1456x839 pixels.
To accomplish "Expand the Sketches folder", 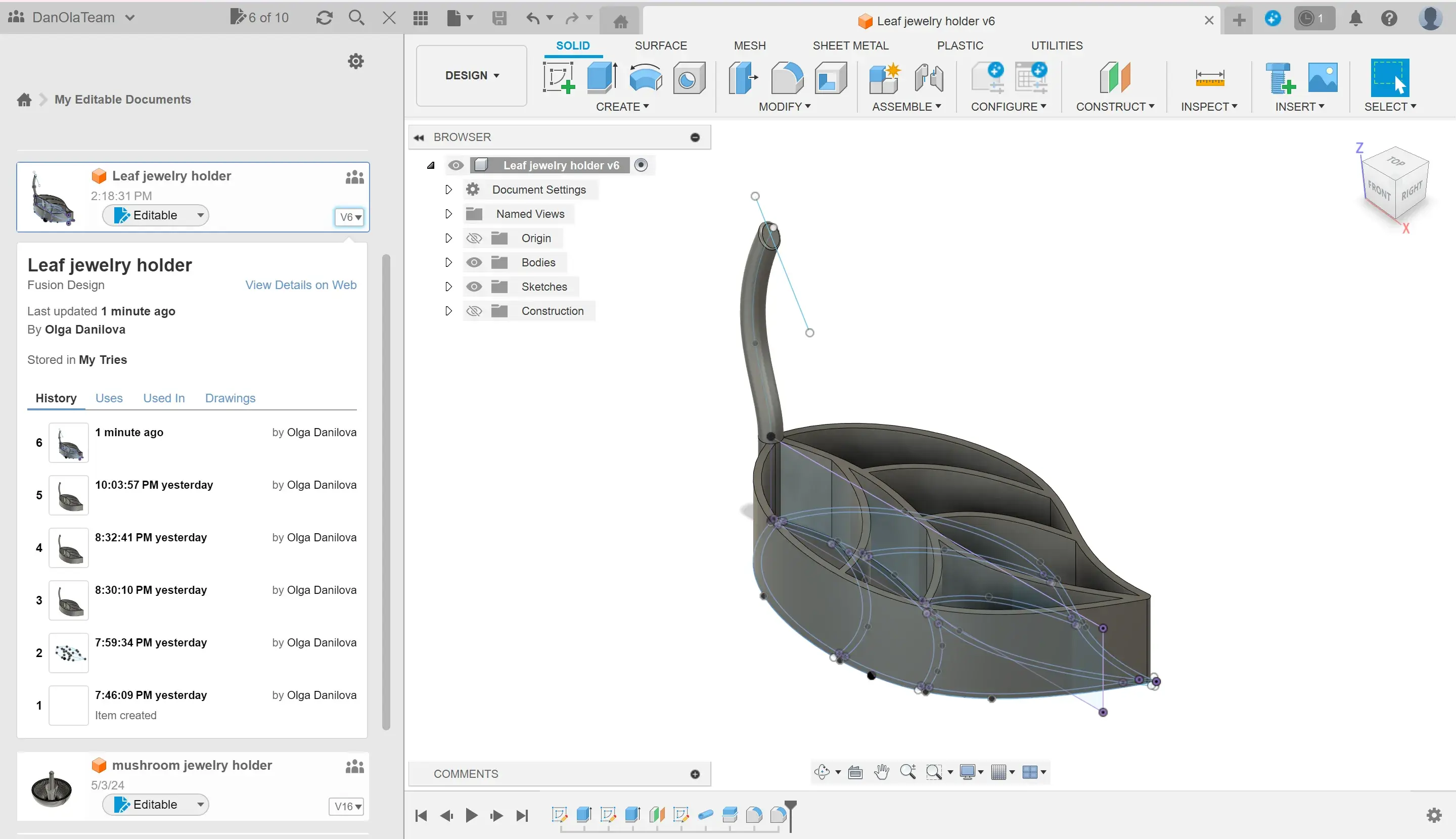I will (448, 287).
